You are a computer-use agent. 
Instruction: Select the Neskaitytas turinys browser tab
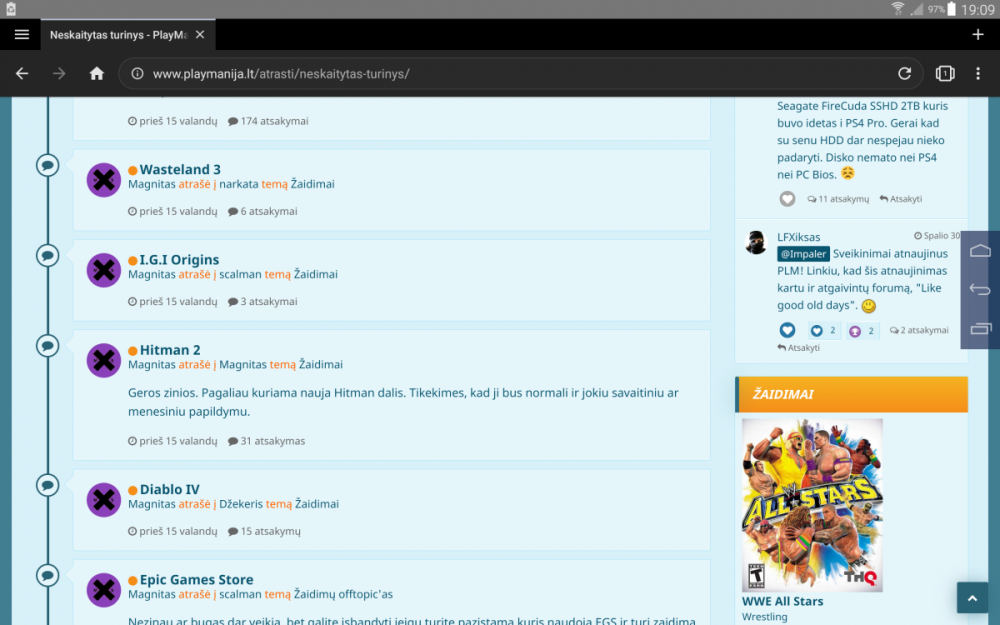(120, 34)
